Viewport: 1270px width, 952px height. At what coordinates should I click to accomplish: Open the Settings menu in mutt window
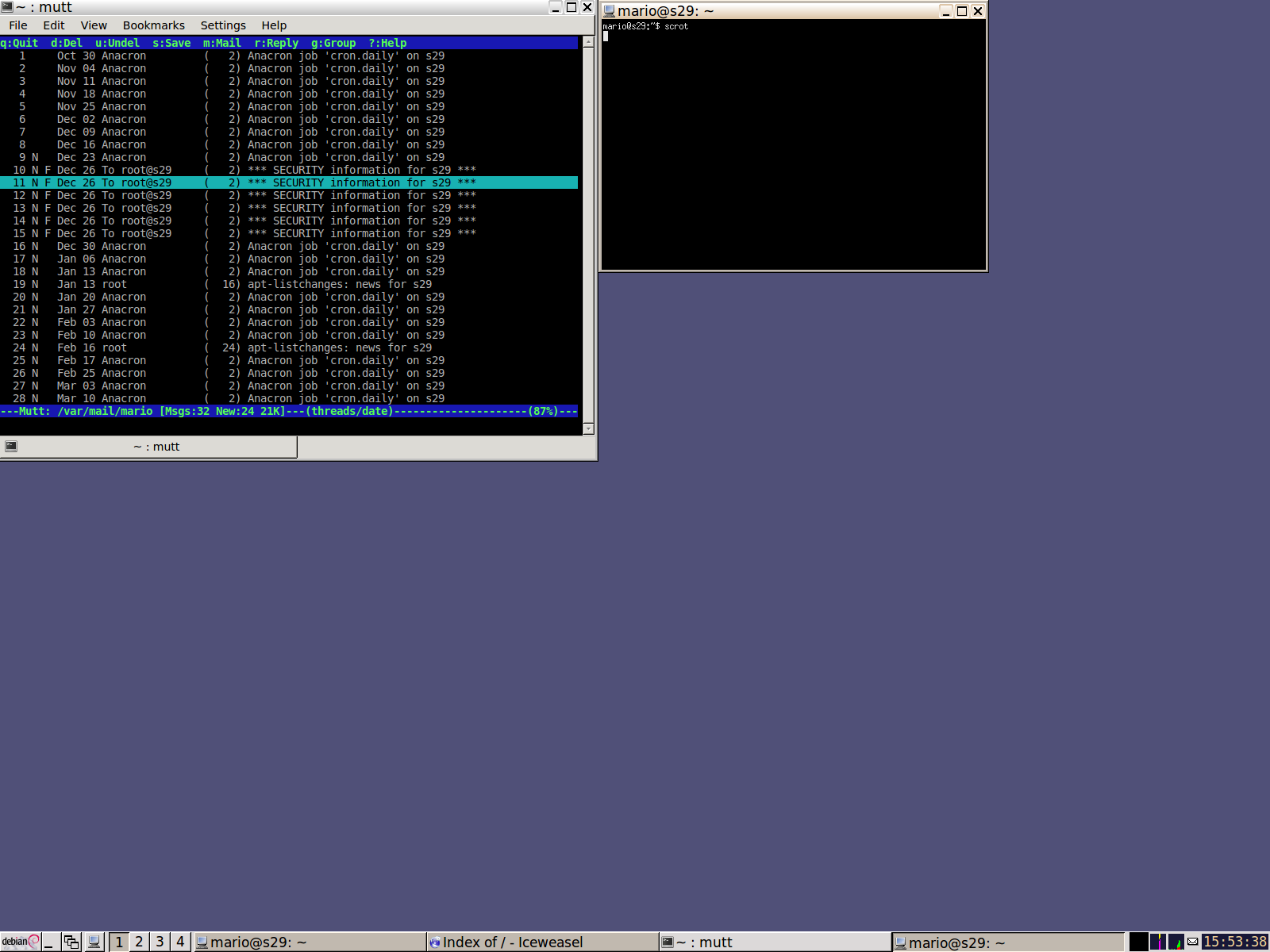tap(223, 25)
